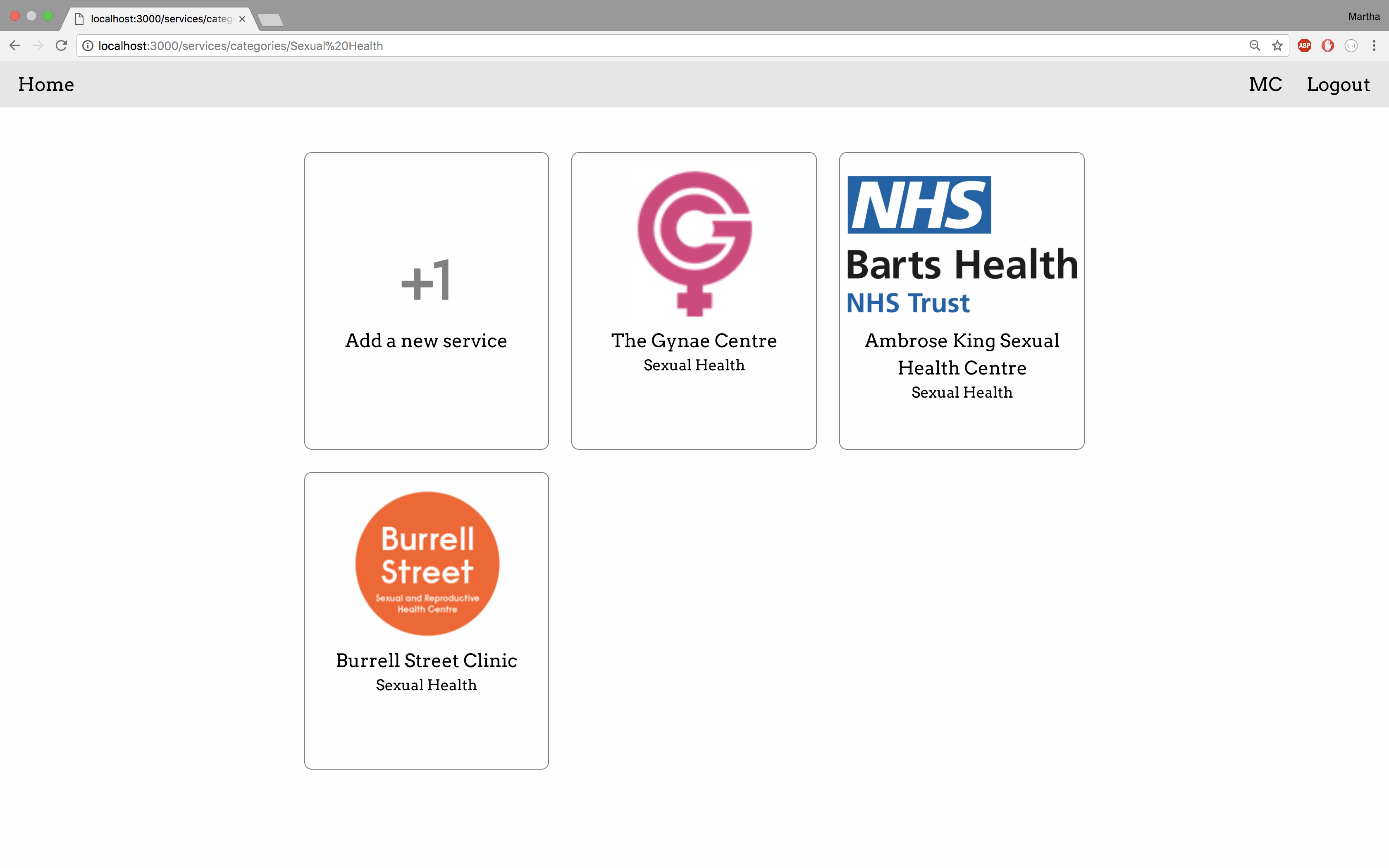Open the Burrell Street Clinic logo
This screenshot has height=868, width=1389.
(427, 564)
